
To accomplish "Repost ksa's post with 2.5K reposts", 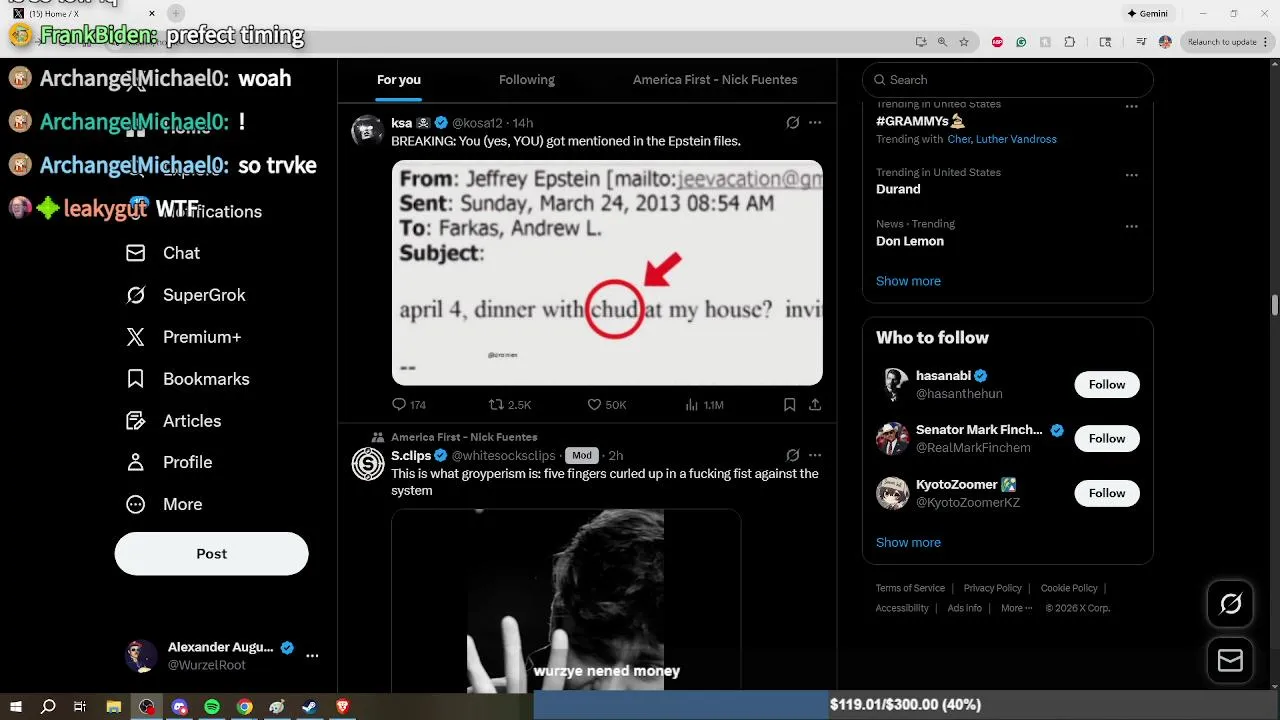I will [509, 405].
